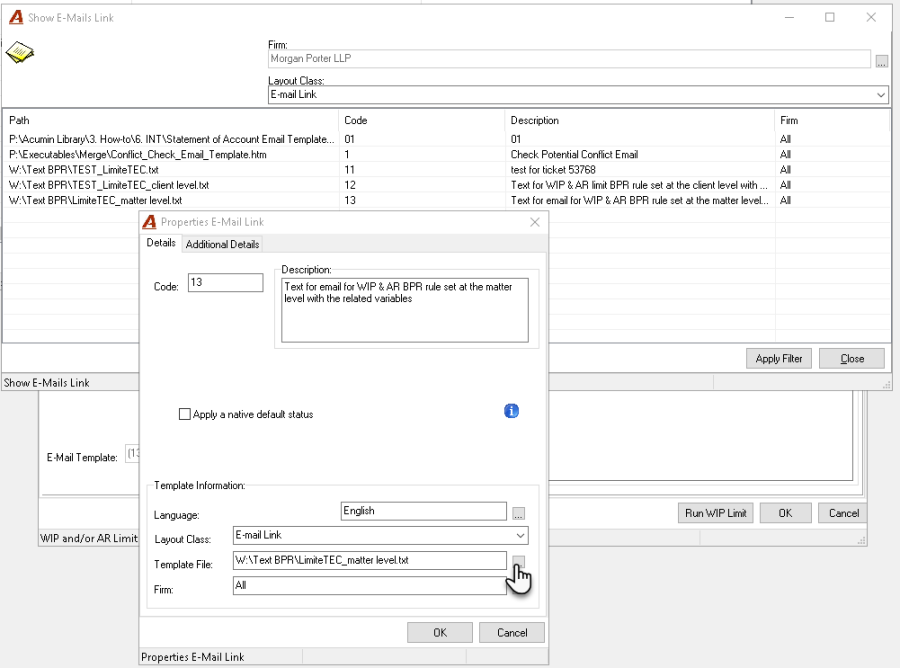The width and height of the screenshot is (900, 668).
Task: Click the Template File path field
Action: (370, 560)
